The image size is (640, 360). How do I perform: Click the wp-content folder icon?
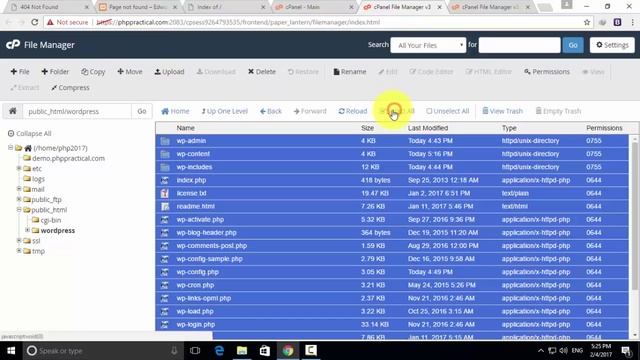tap(165, 154)
